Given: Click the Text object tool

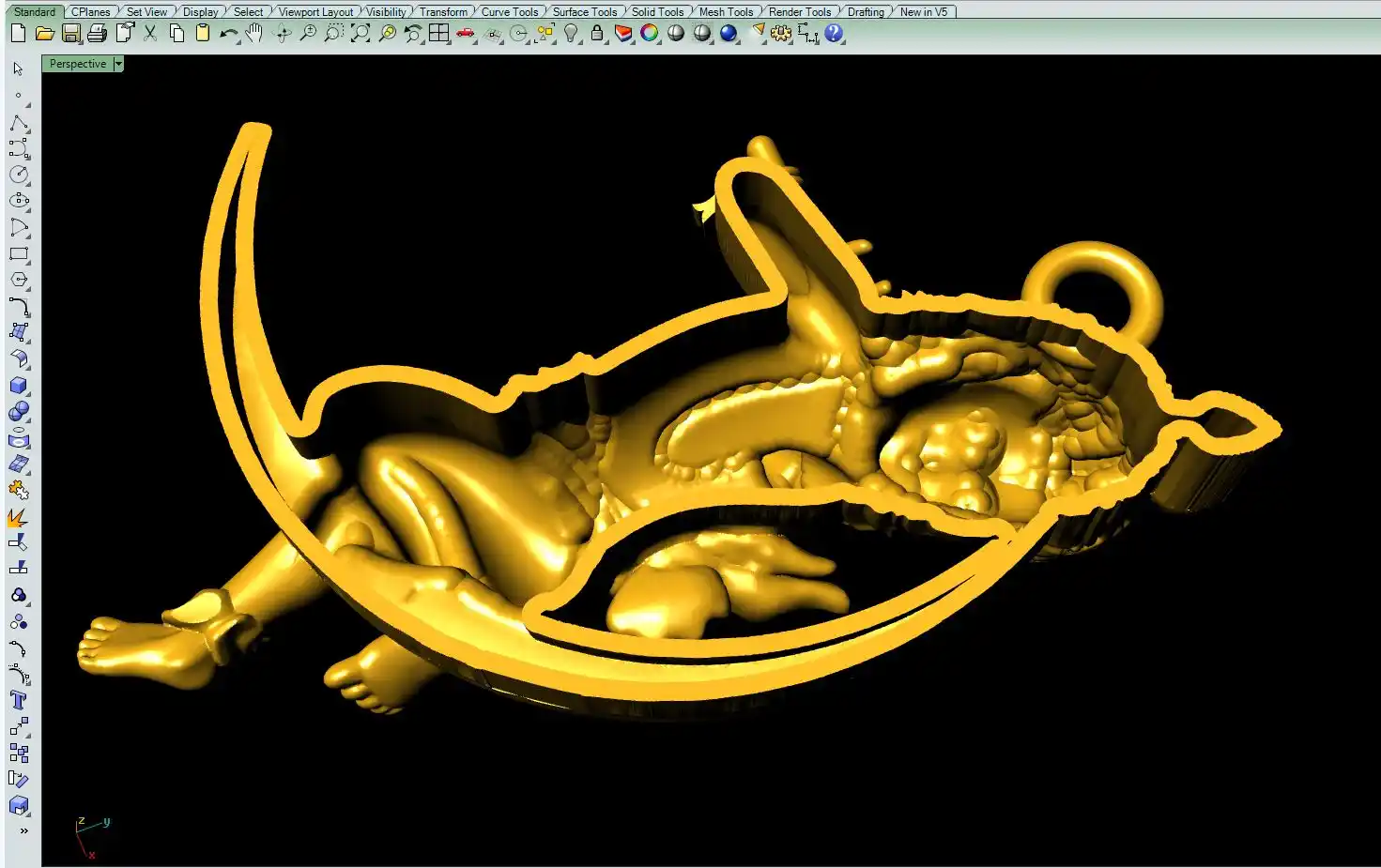Looking at the screenshot, I should (x=19, y=700).
